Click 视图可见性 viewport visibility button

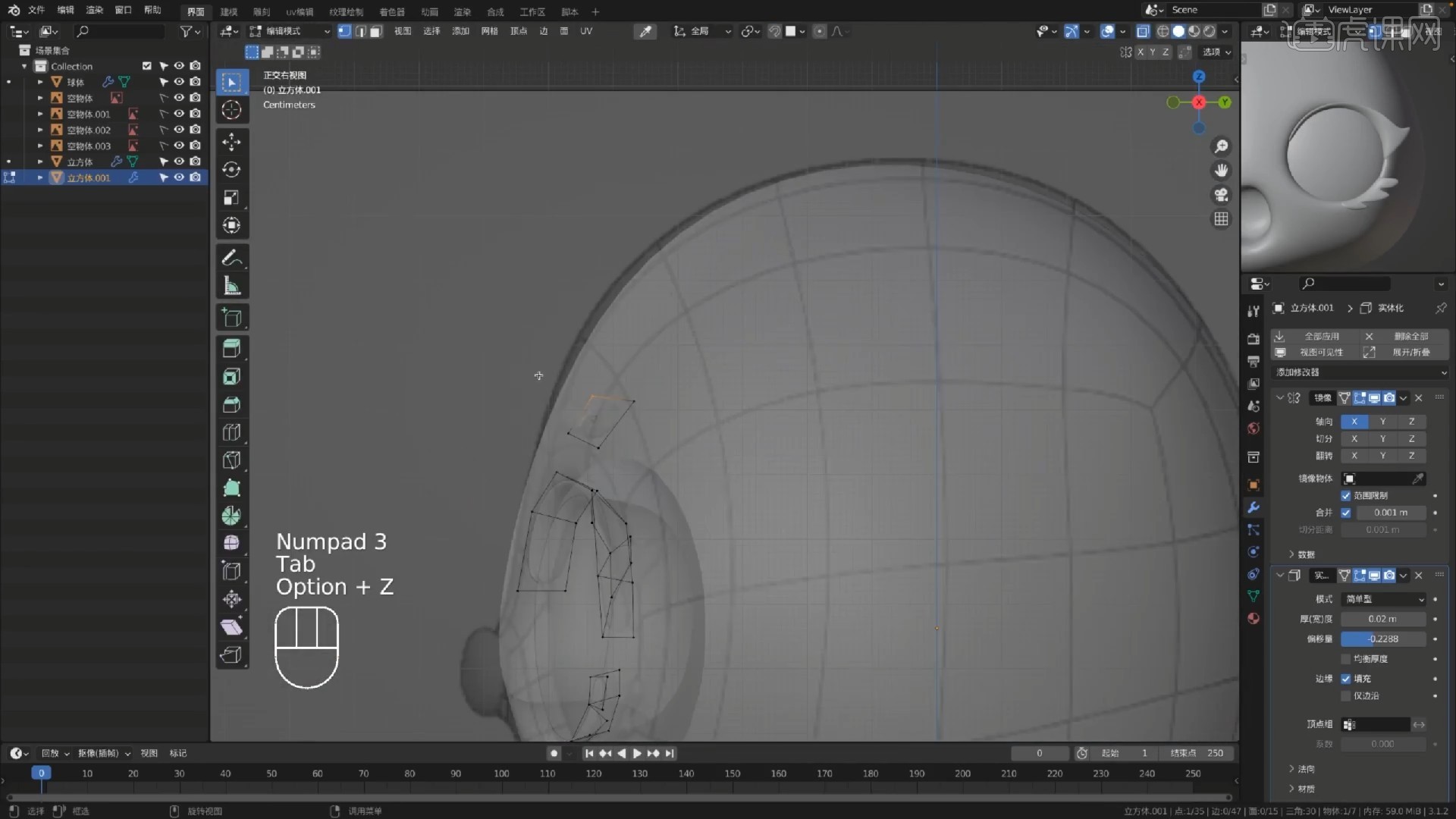[x=1316, y=353]
